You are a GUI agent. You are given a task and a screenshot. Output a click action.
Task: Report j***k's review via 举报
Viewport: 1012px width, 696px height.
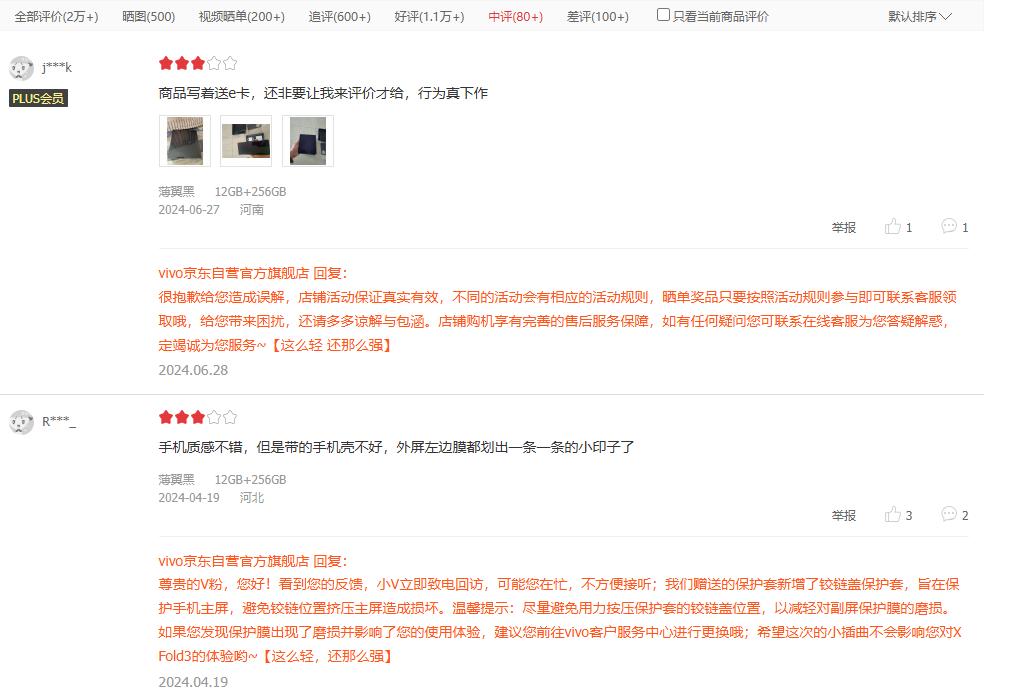[x=844, y=227]
